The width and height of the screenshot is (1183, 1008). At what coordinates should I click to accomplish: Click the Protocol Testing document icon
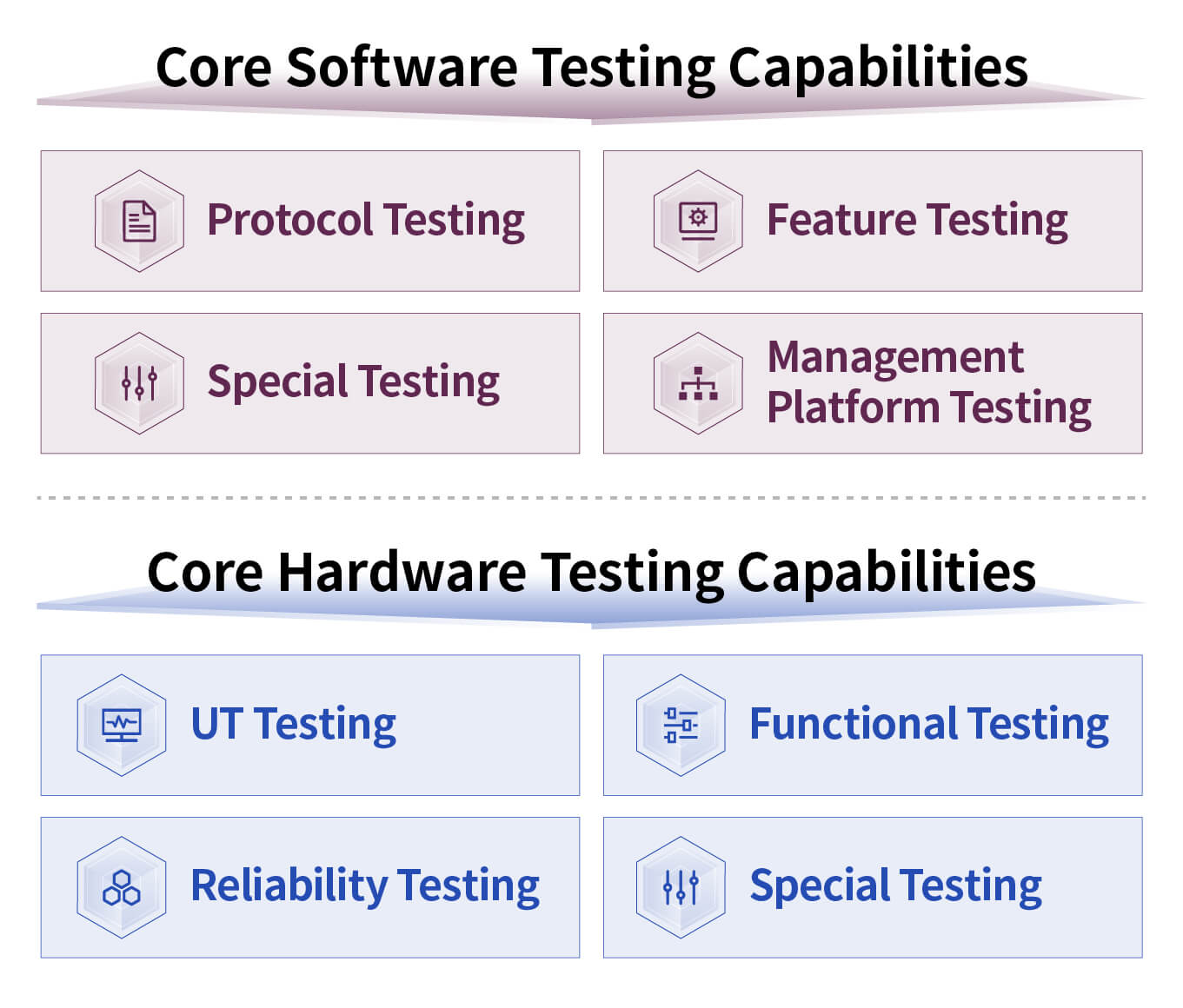pos(139,221)
